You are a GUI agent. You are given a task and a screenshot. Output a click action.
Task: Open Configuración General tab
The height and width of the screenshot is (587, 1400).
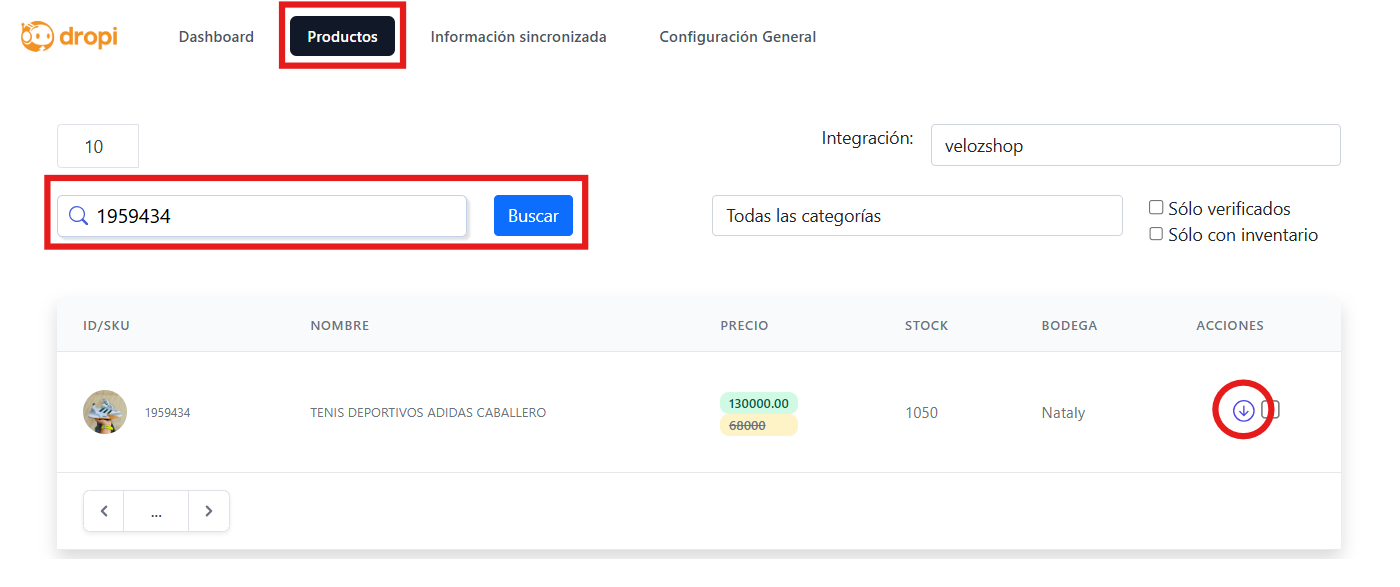point(737,37)
